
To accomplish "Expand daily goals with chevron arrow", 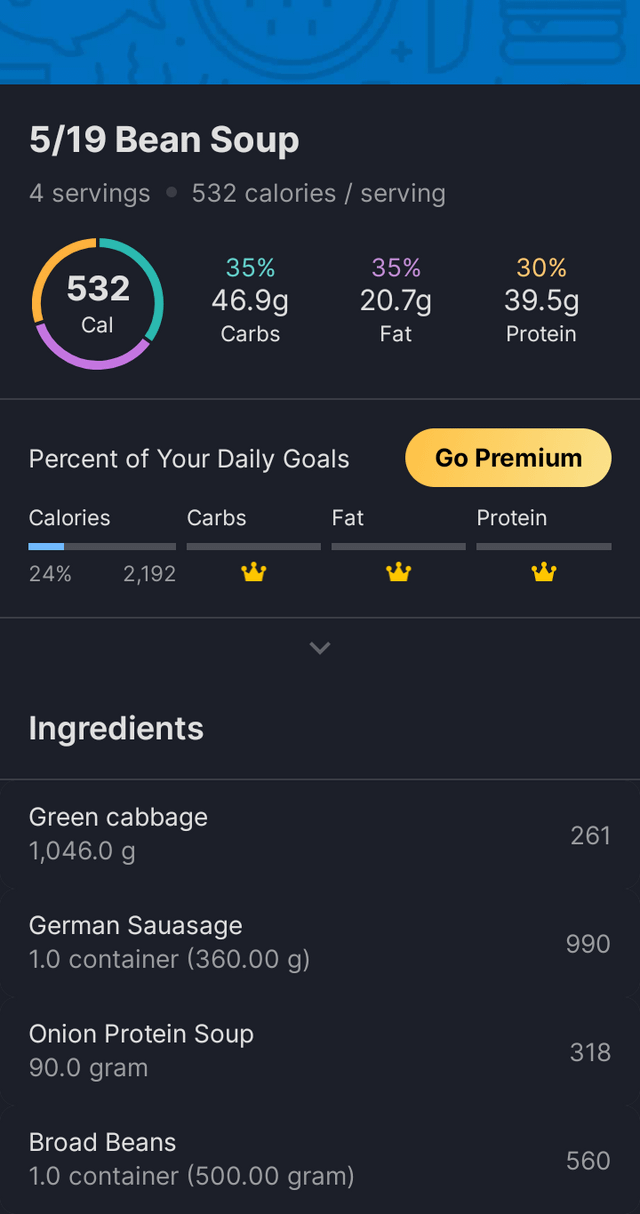I will (x=320, y=648).
